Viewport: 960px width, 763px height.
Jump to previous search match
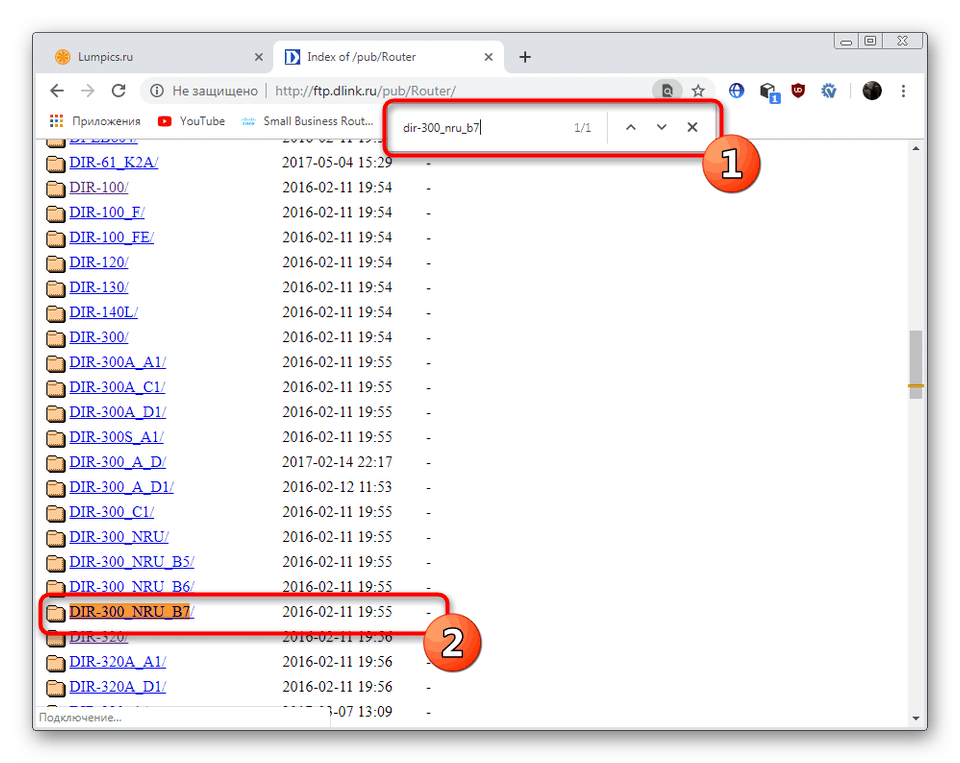[x=631, y=127]
